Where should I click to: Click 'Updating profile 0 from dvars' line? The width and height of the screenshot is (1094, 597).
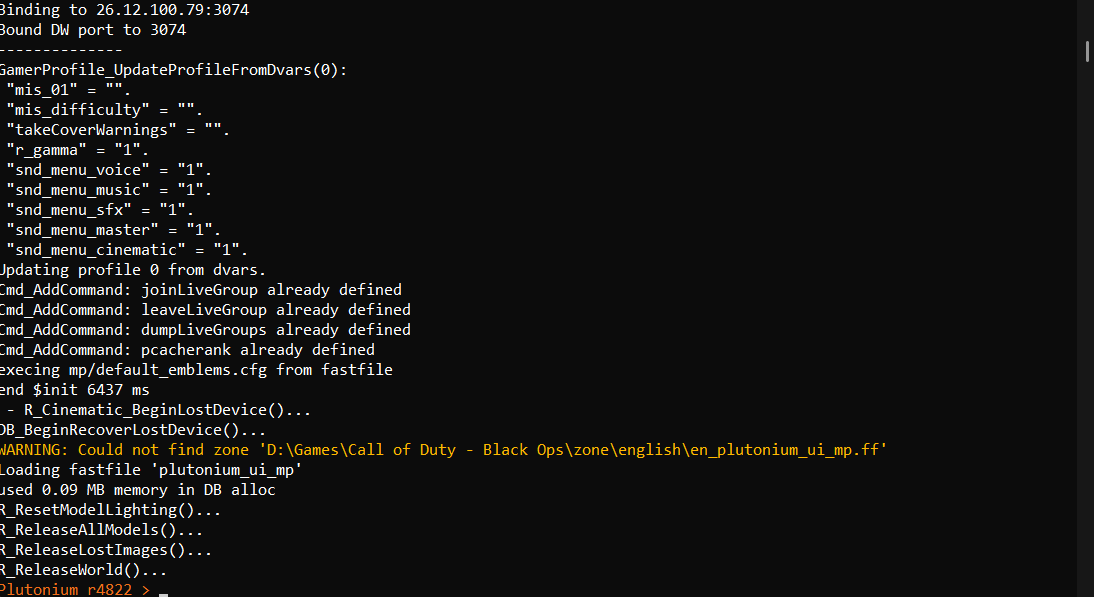click(x=133, y=270)
